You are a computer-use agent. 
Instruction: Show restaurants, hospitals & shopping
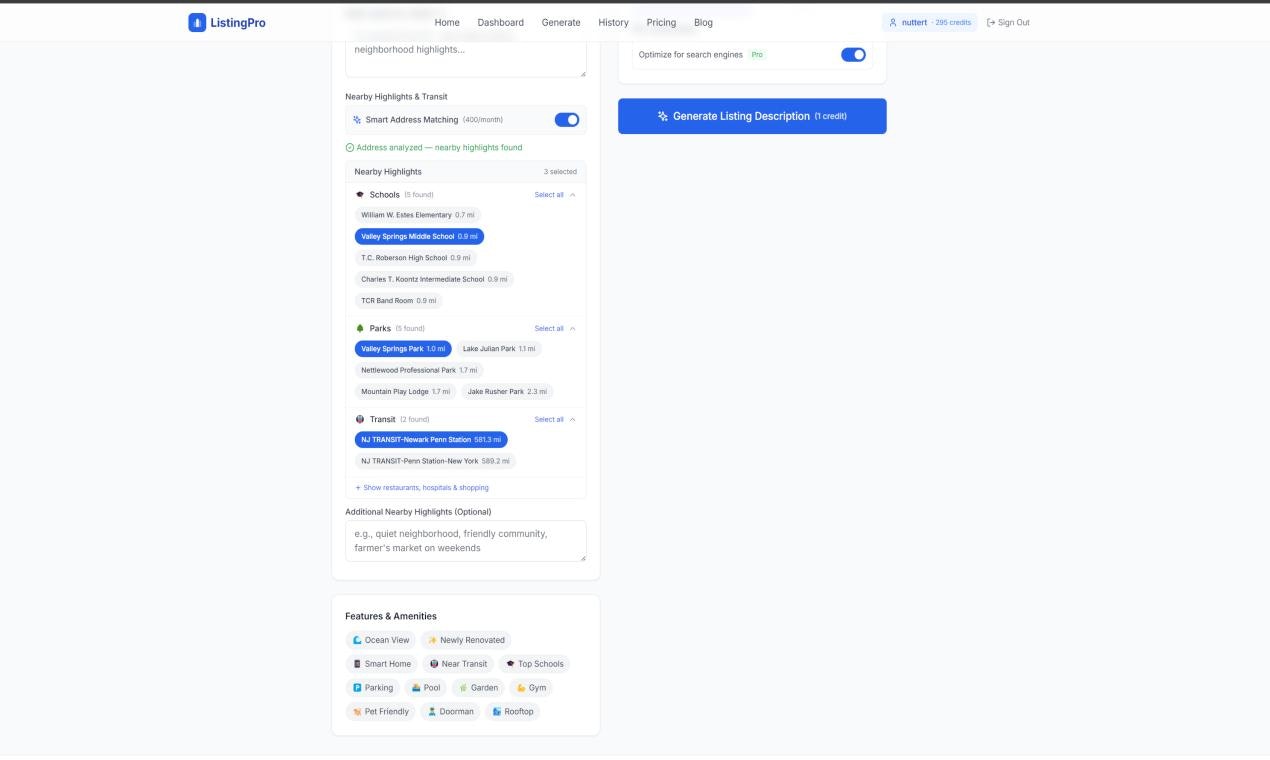tap(422, 488)
